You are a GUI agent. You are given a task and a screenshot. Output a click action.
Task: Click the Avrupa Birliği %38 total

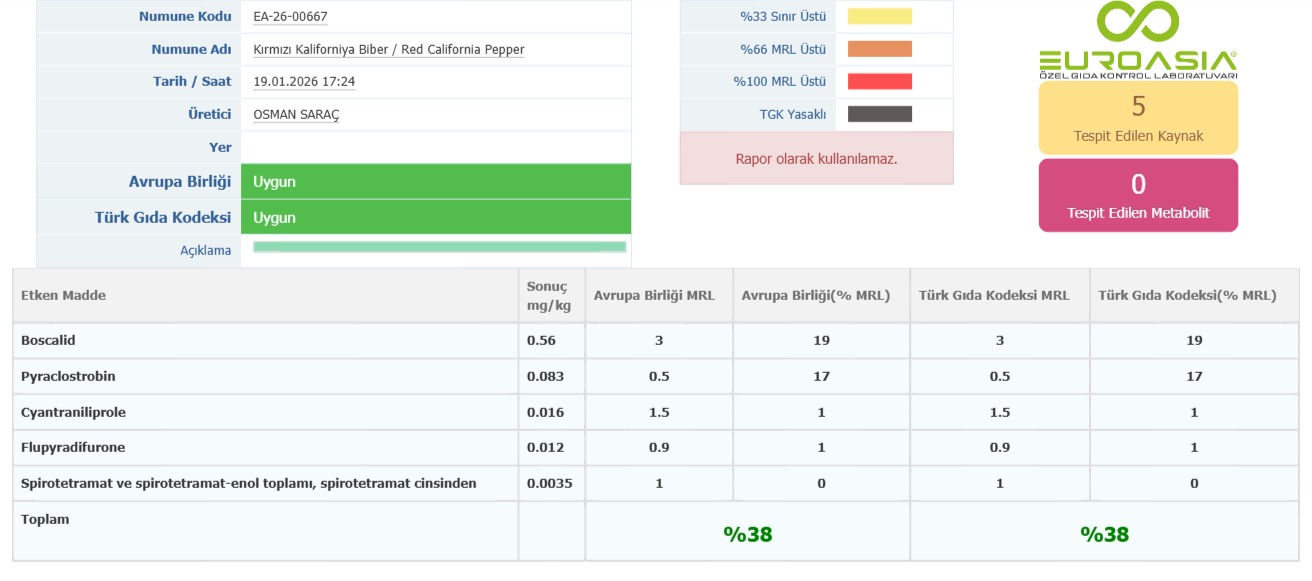tap(748, 534)
